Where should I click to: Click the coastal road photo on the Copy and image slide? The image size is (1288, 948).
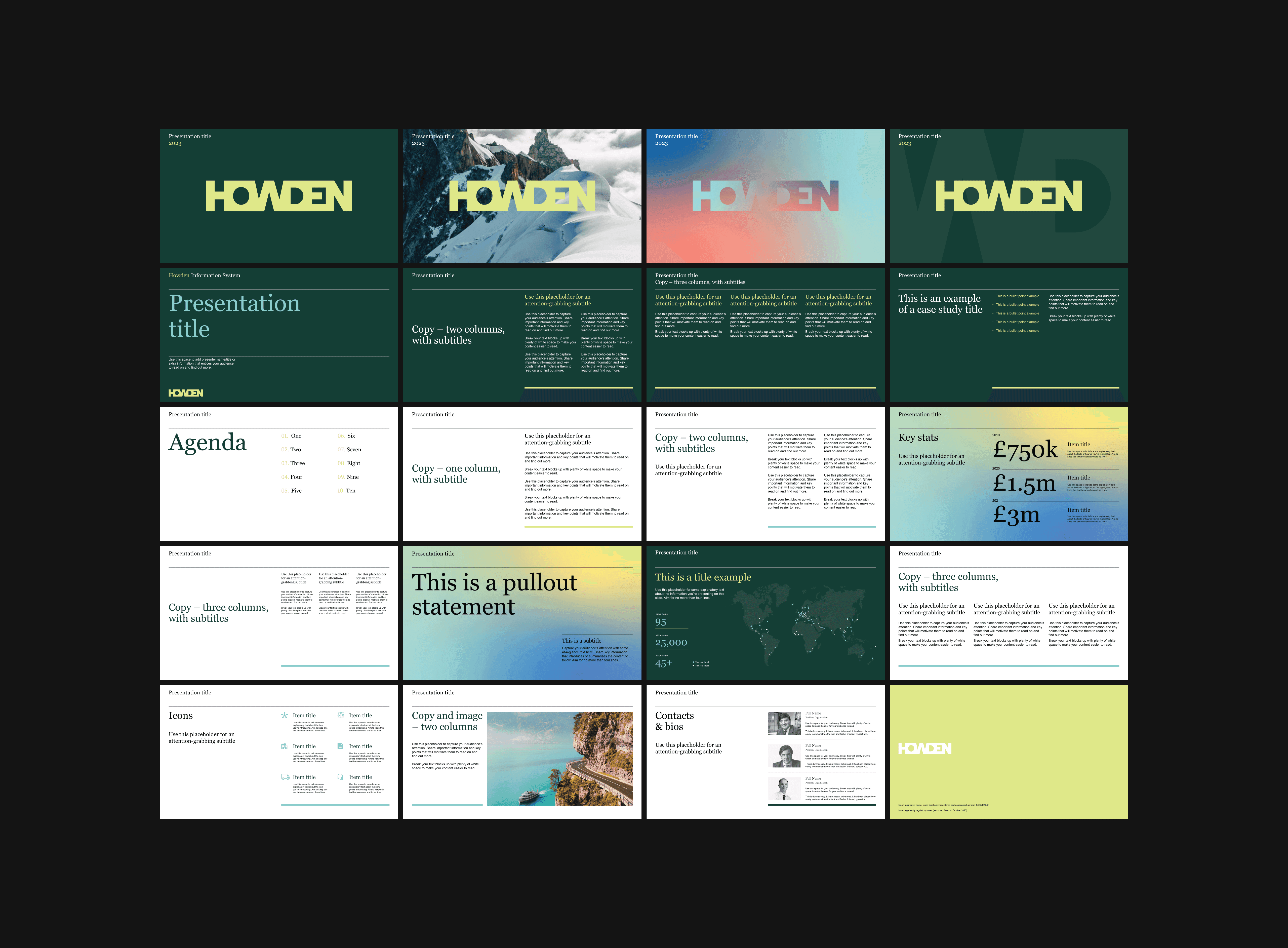click(560, 759)
